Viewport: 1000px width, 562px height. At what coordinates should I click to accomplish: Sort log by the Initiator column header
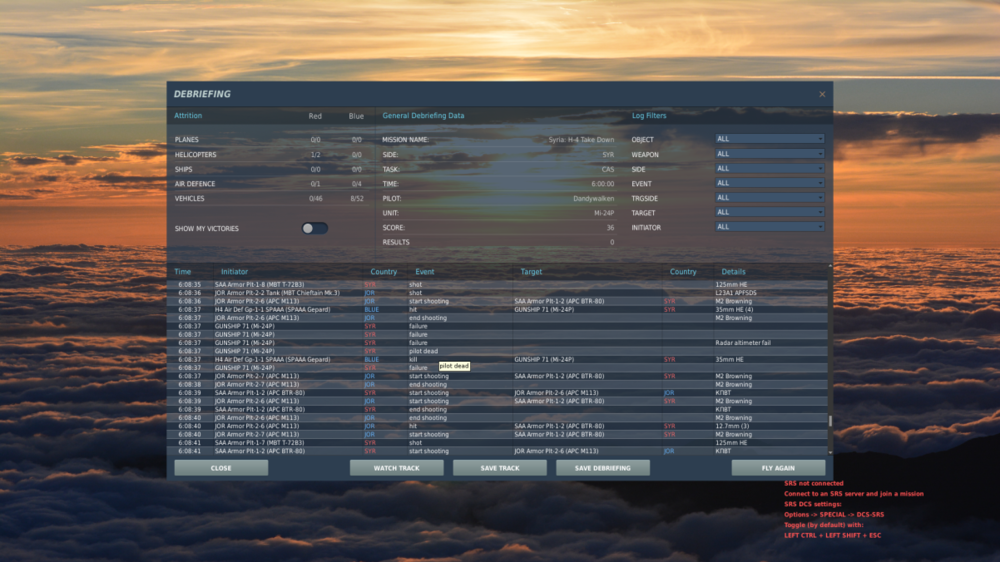[x=234, y=272]
